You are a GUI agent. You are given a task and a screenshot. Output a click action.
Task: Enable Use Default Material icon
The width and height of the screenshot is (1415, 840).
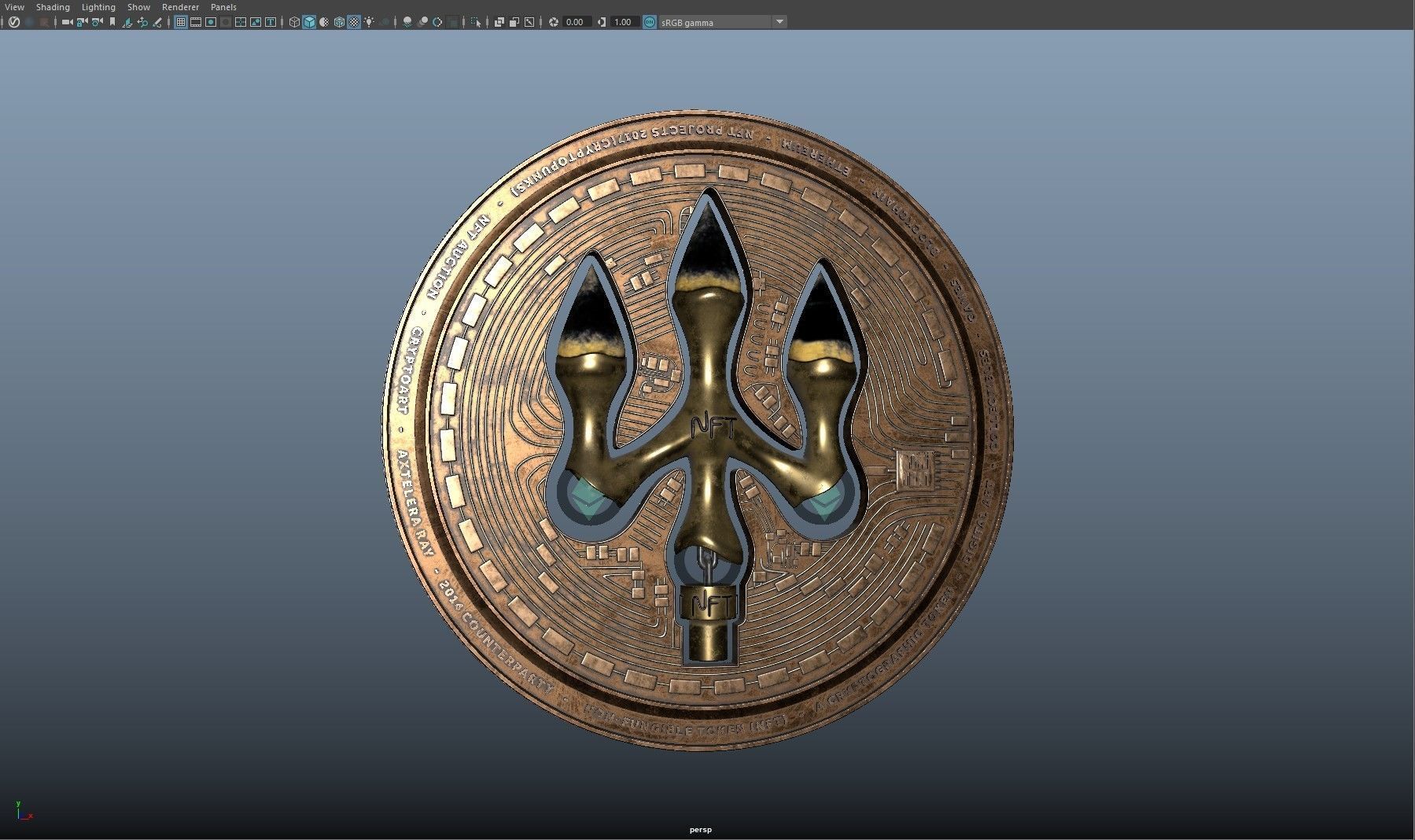(x=324, y=22)
